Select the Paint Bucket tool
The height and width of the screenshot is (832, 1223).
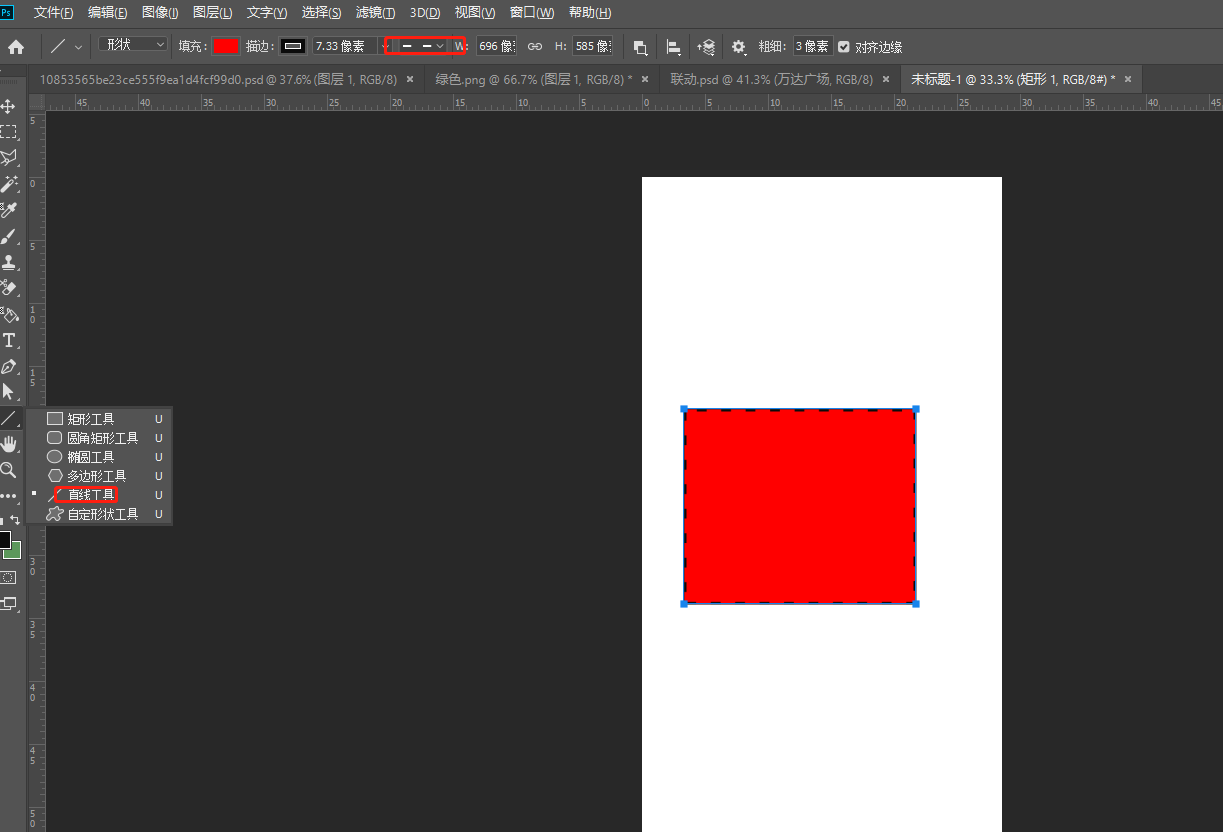coord(9,314)
